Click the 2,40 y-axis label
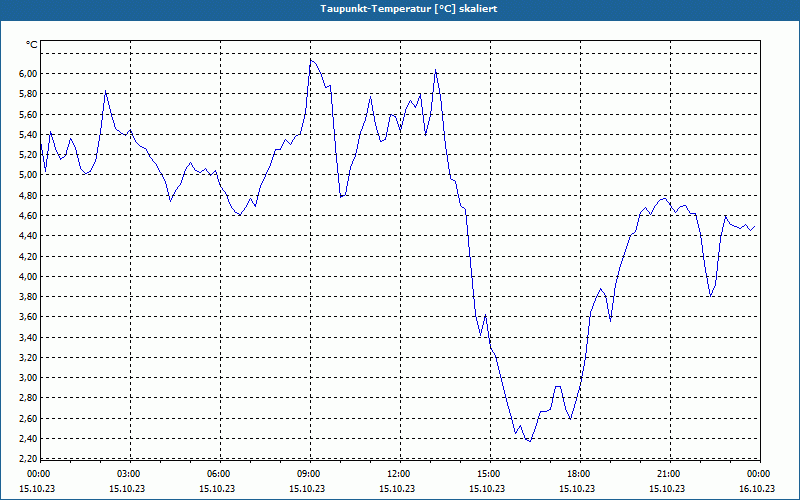This screenshot has height=500, width=800. point(29,438)
